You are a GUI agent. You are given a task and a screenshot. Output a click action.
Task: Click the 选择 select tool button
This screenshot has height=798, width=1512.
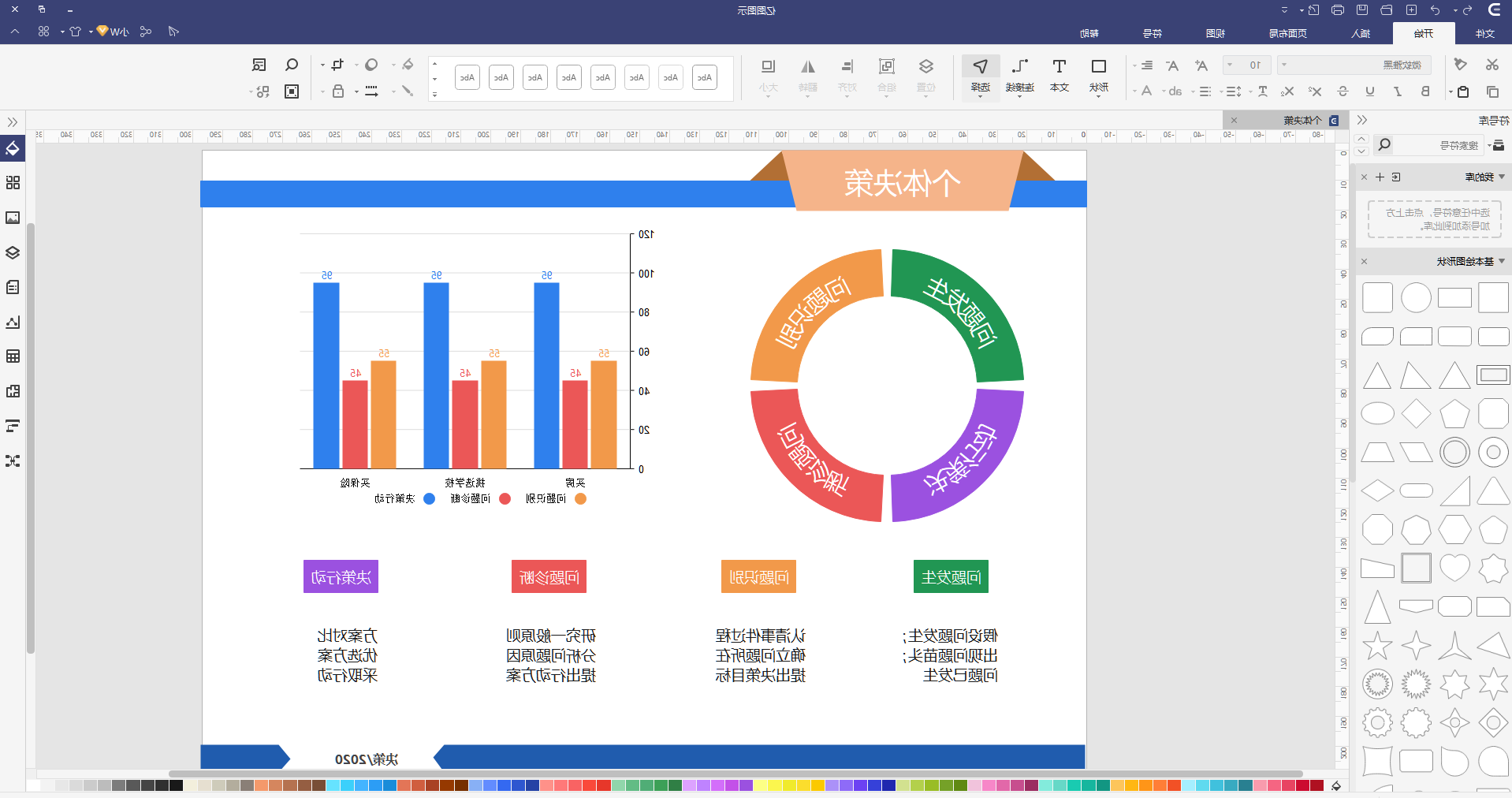981,76
